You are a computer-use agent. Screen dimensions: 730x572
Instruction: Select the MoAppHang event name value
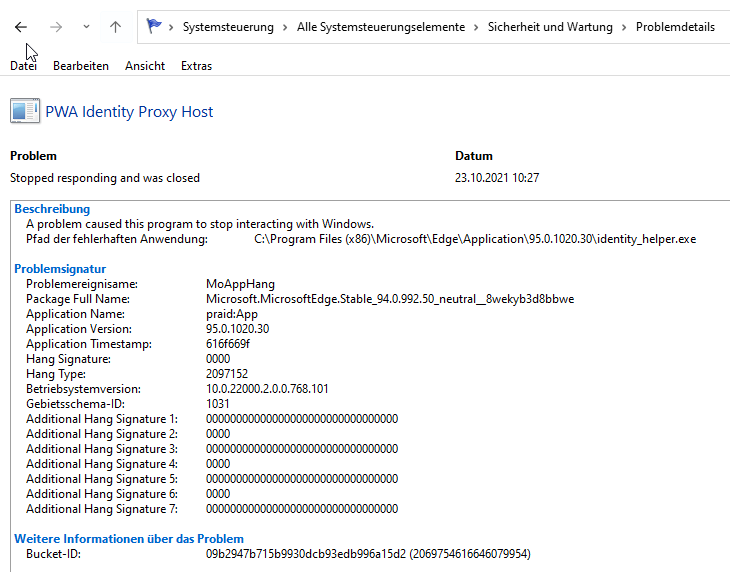240,284
